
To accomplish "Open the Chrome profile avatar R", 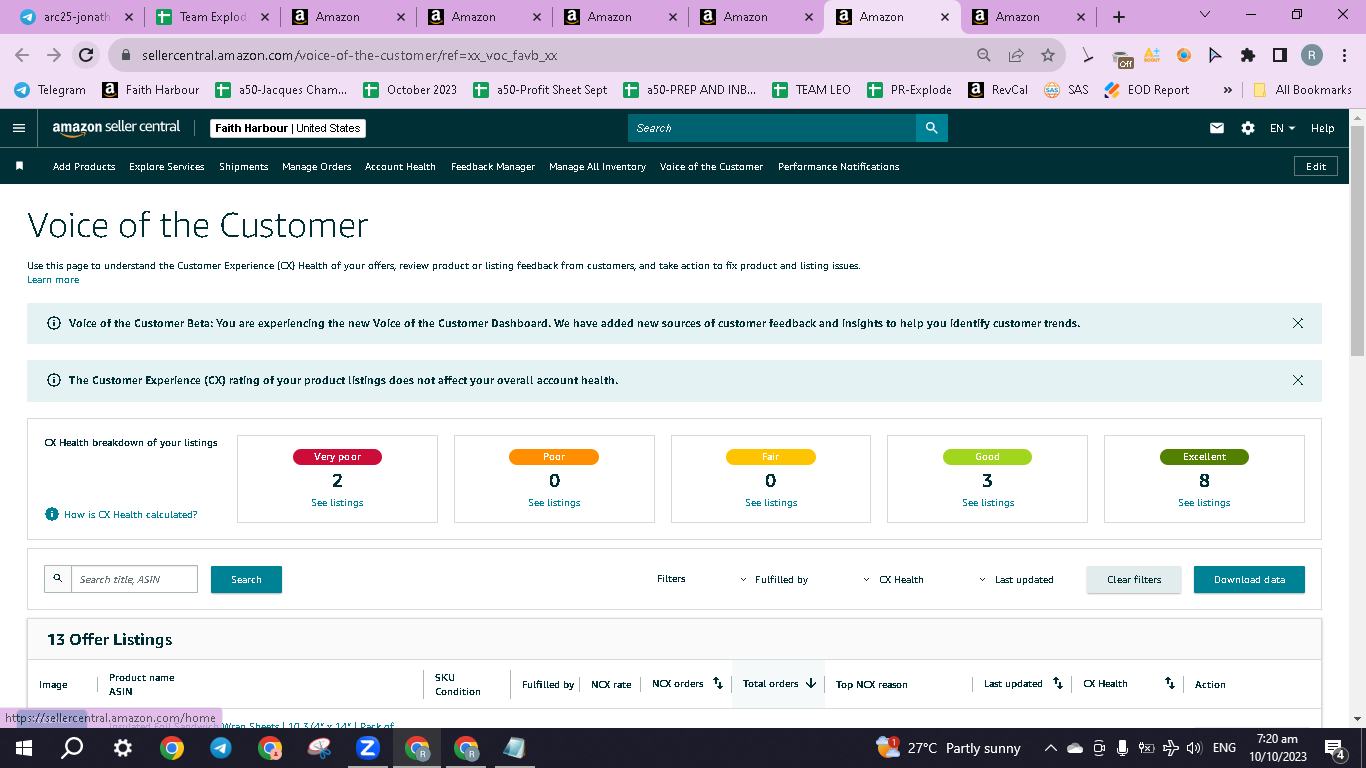I will click(1312, 56).
